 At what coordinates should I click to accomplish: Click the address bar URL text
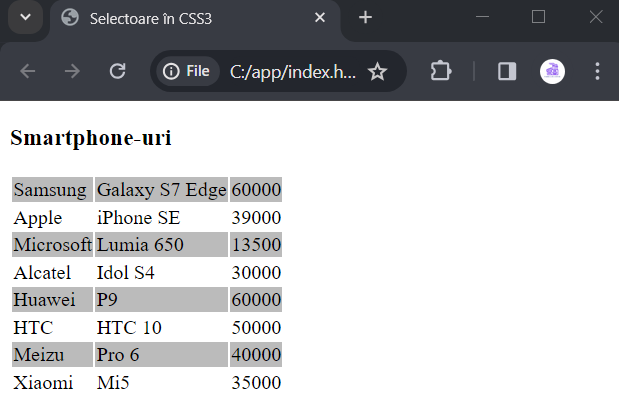[293, 72]
